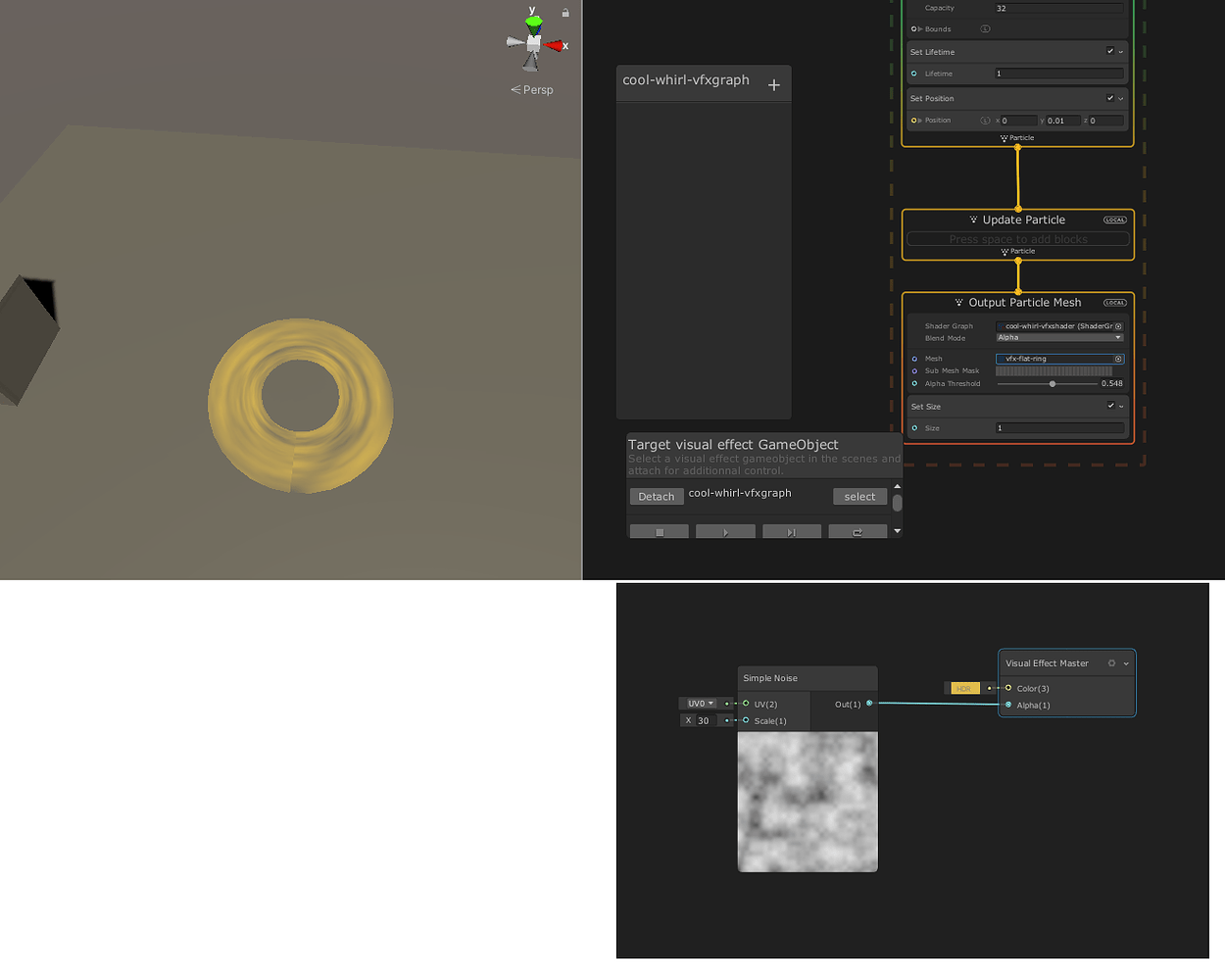Open the Mesh object picker for vfx-flat-ring
This screenshot has height=980, width=1225.
1118,359
